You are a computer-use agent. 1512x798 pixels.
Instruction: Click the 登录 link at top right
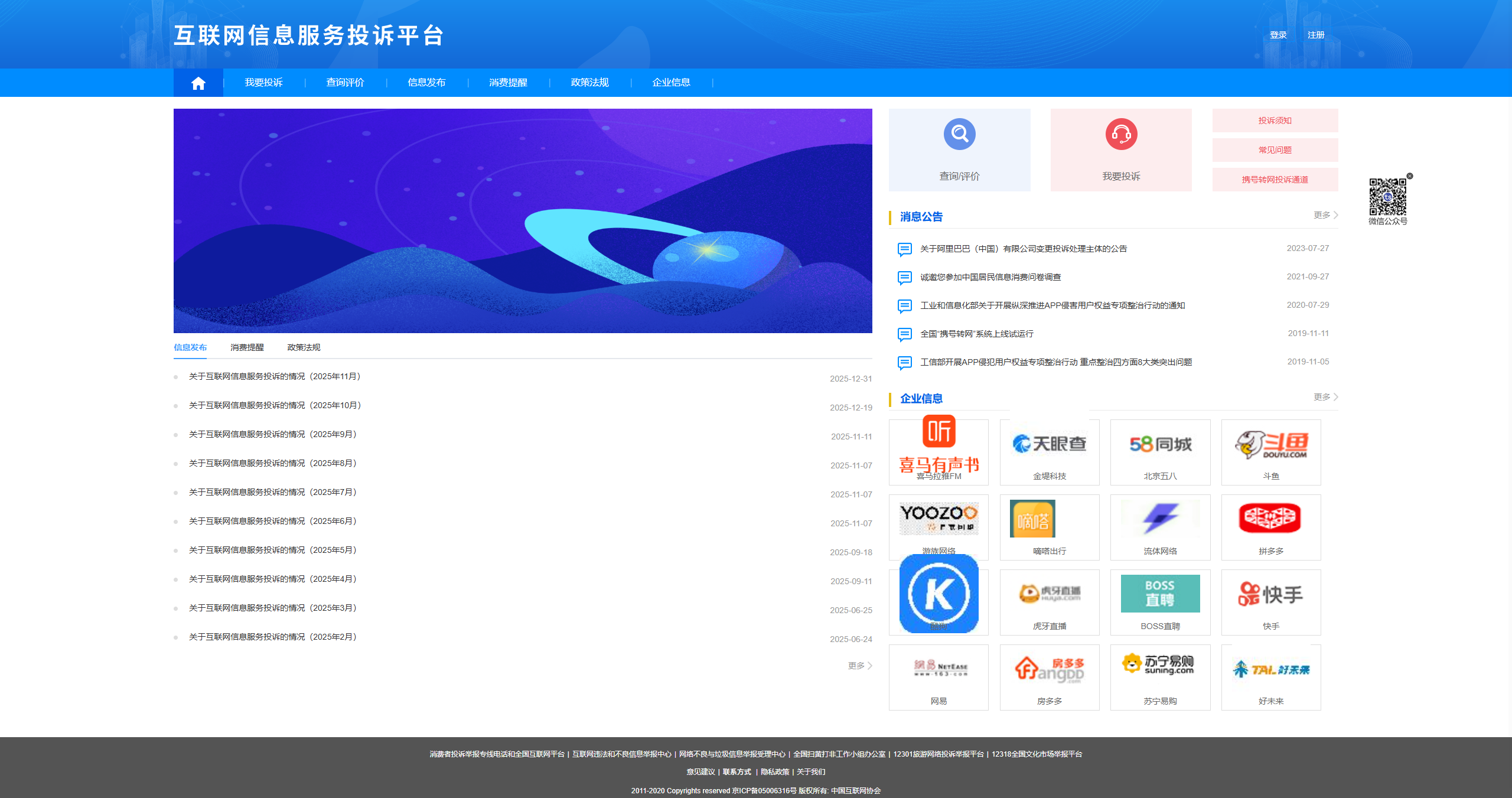pos(1279,35)
